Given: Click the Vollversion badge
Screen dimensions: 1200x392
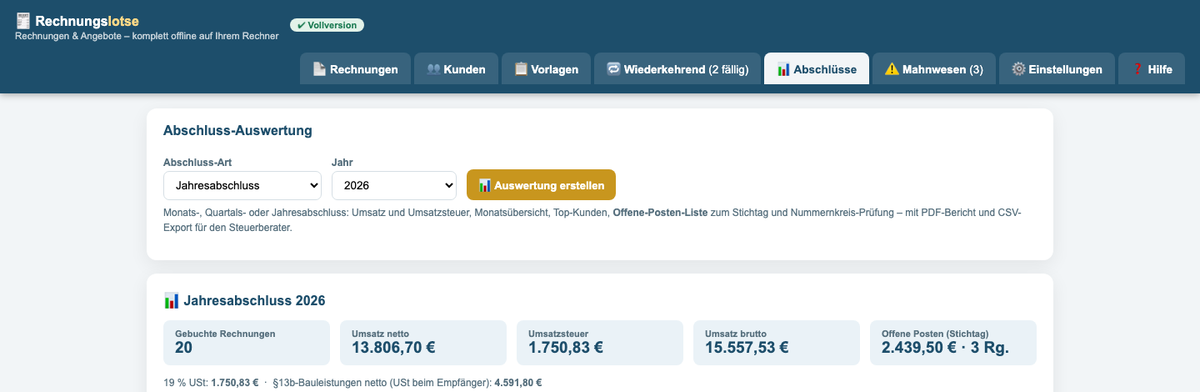Looking at the screenshot, I should [x=327, y=25].
